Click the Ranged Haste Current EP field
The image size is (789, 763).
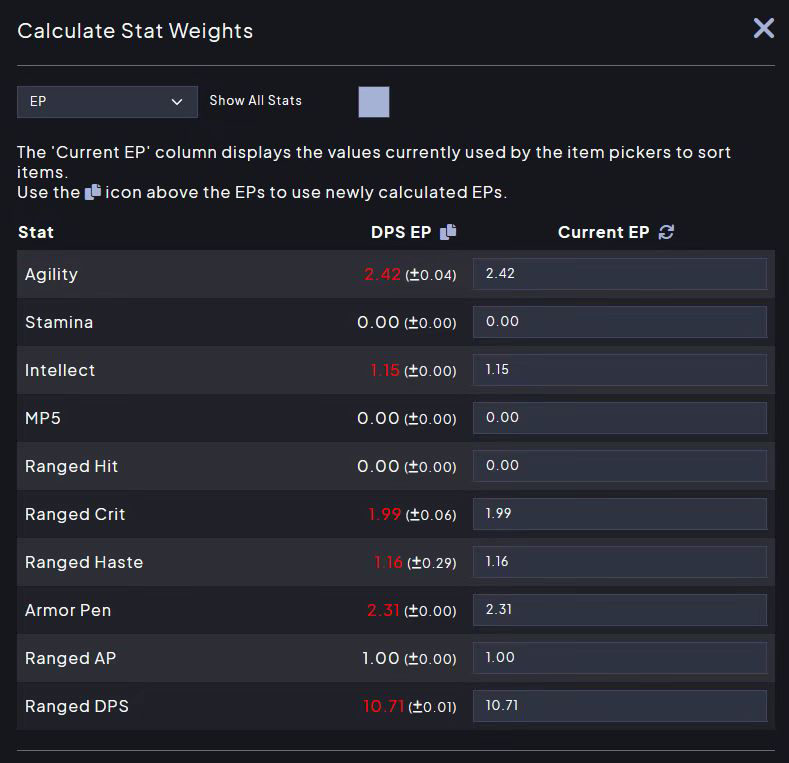[x=620, y=562]
